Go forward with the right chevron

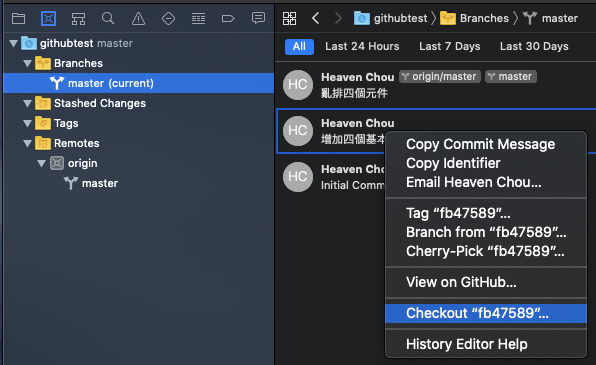pos(338,18)
